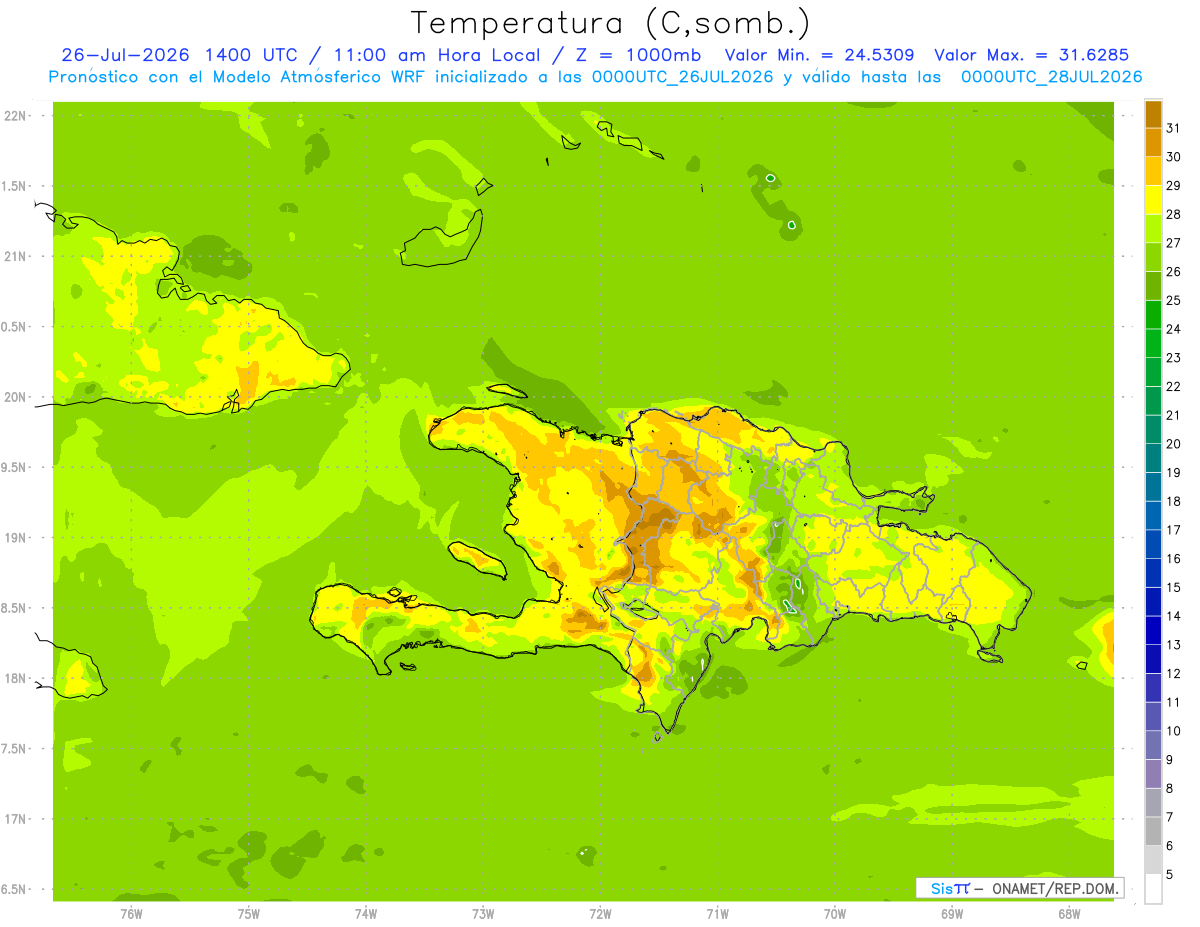Screen dimensions: 1200x927
Task: Click the "70W" longitude label
Action: point(834,914)
